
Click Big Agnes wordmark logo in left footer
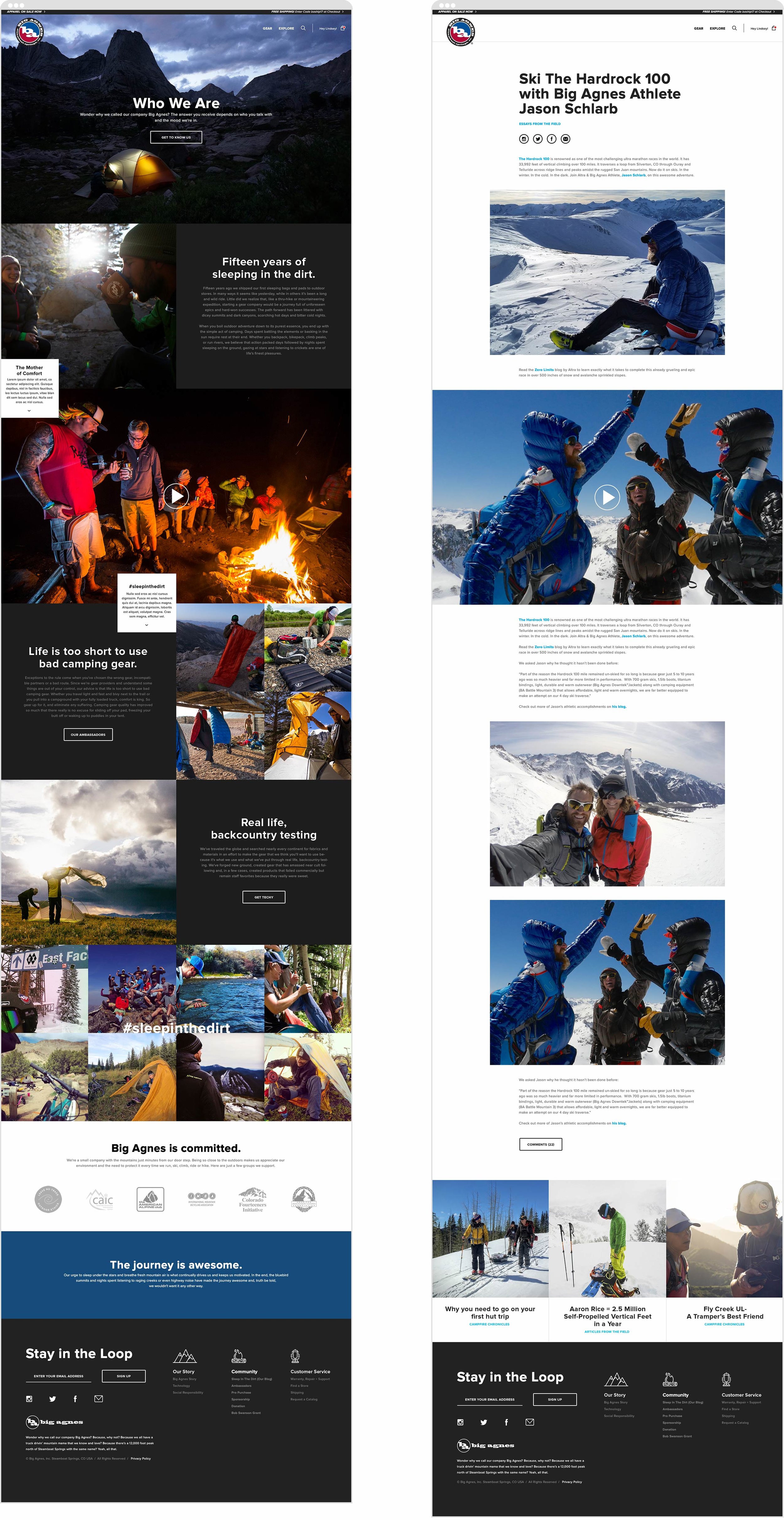point(54,1422)
